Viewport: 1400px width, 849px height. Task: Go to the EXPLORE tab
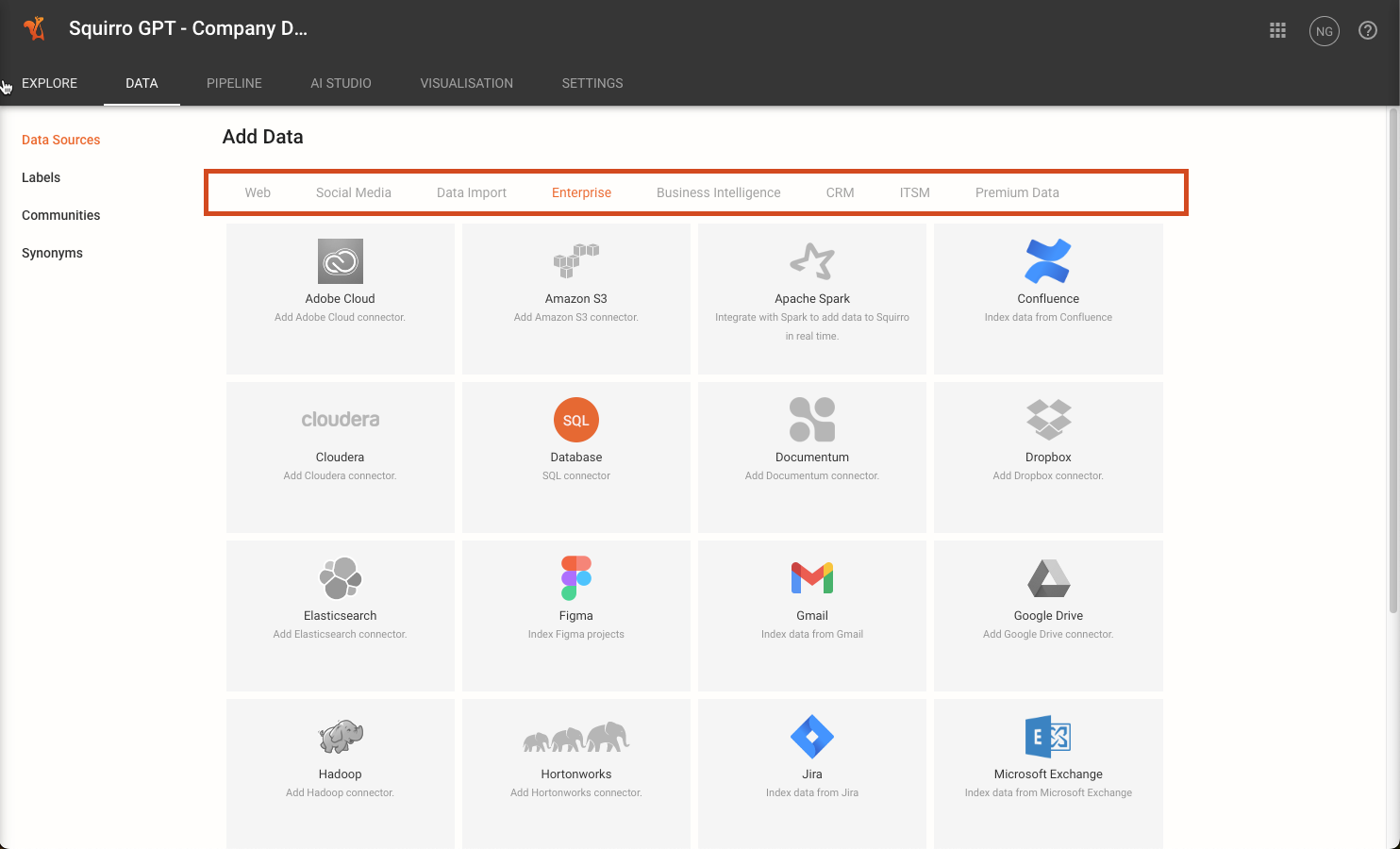(x=50, y=83)
